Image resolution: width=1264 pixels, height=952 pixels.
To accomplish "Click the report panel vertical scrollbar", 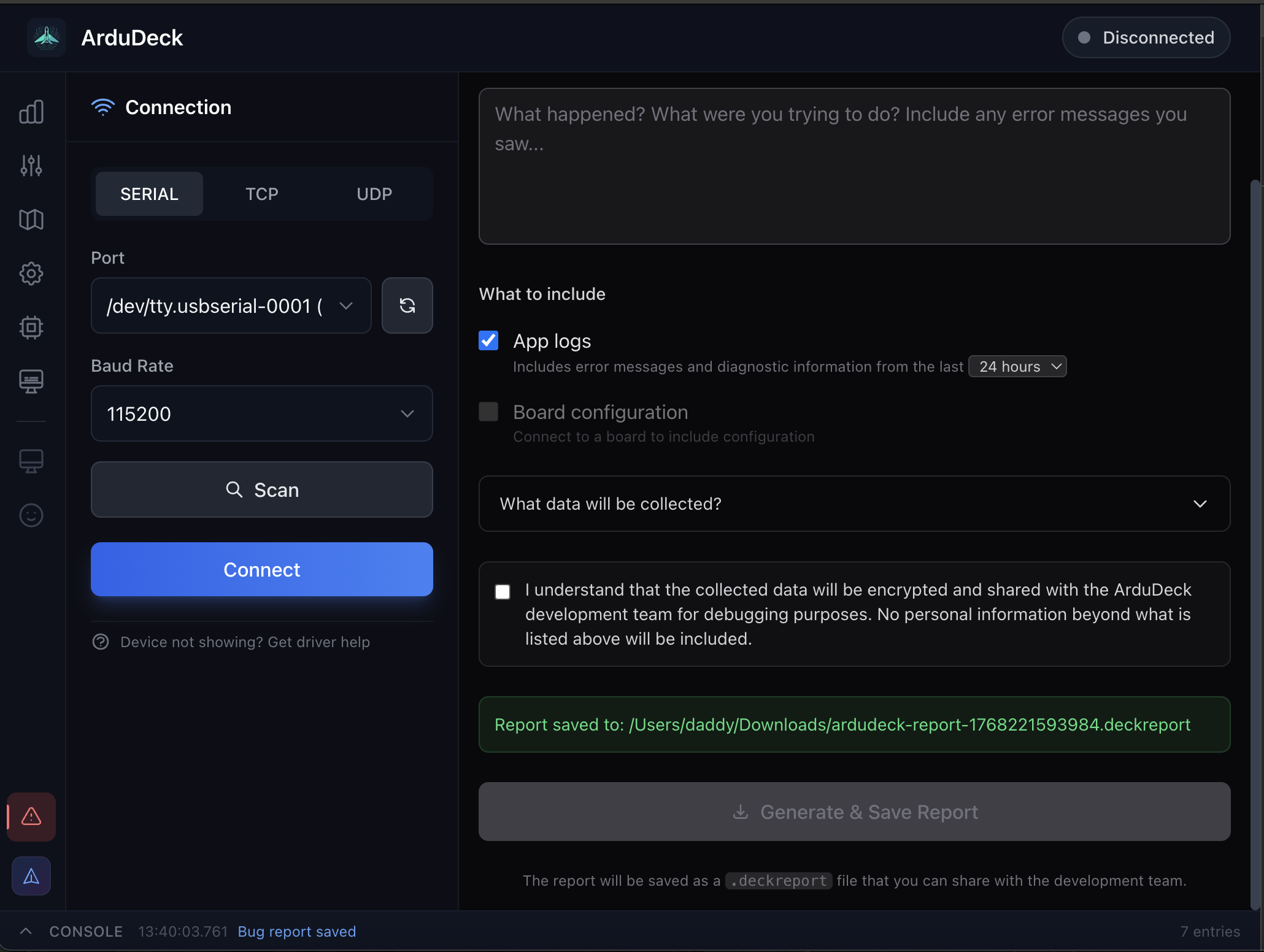I will [x=1255, y=544].
